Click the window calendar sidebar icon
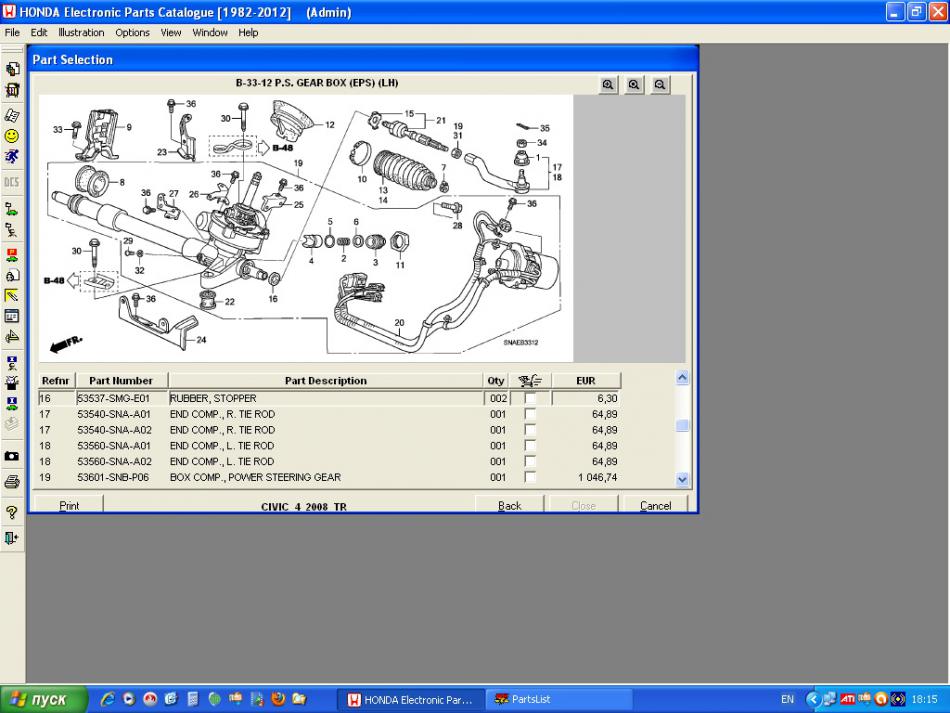The height and width of the screenshot is (713, 950). [x=12, y=316]
